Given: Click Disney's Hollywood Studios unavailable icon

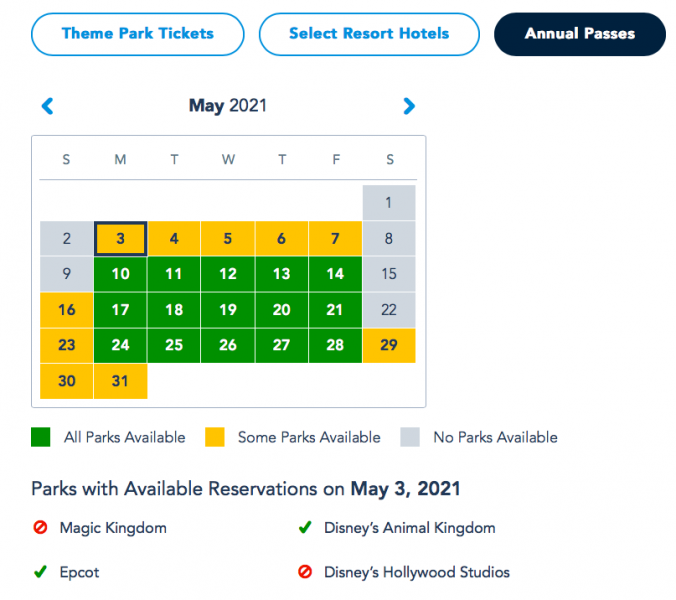Looking at the screenshot, I should click(x=305, y=573).
